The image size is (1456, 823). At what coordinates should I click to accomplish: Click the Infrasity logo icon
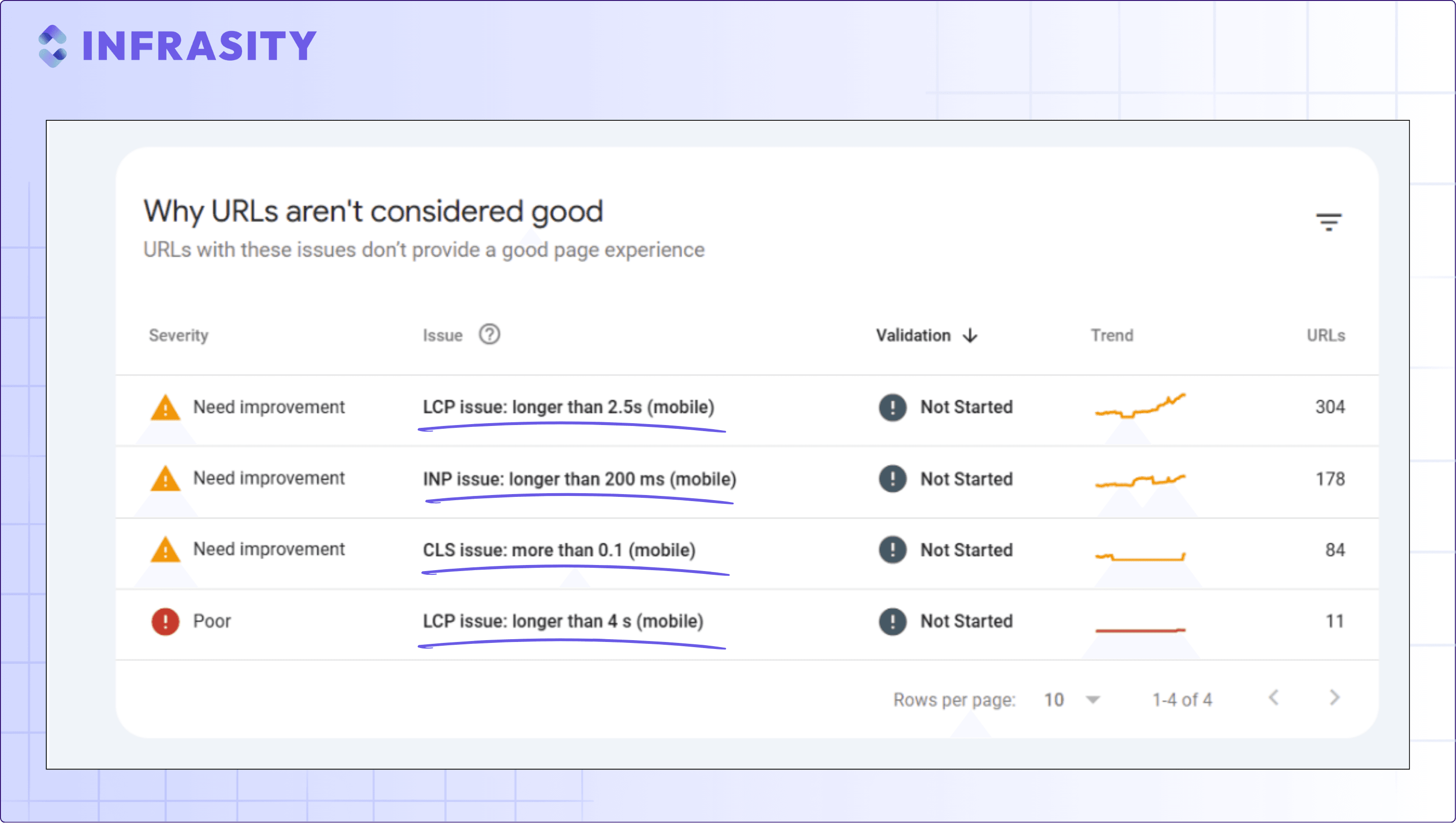point(53,46)
